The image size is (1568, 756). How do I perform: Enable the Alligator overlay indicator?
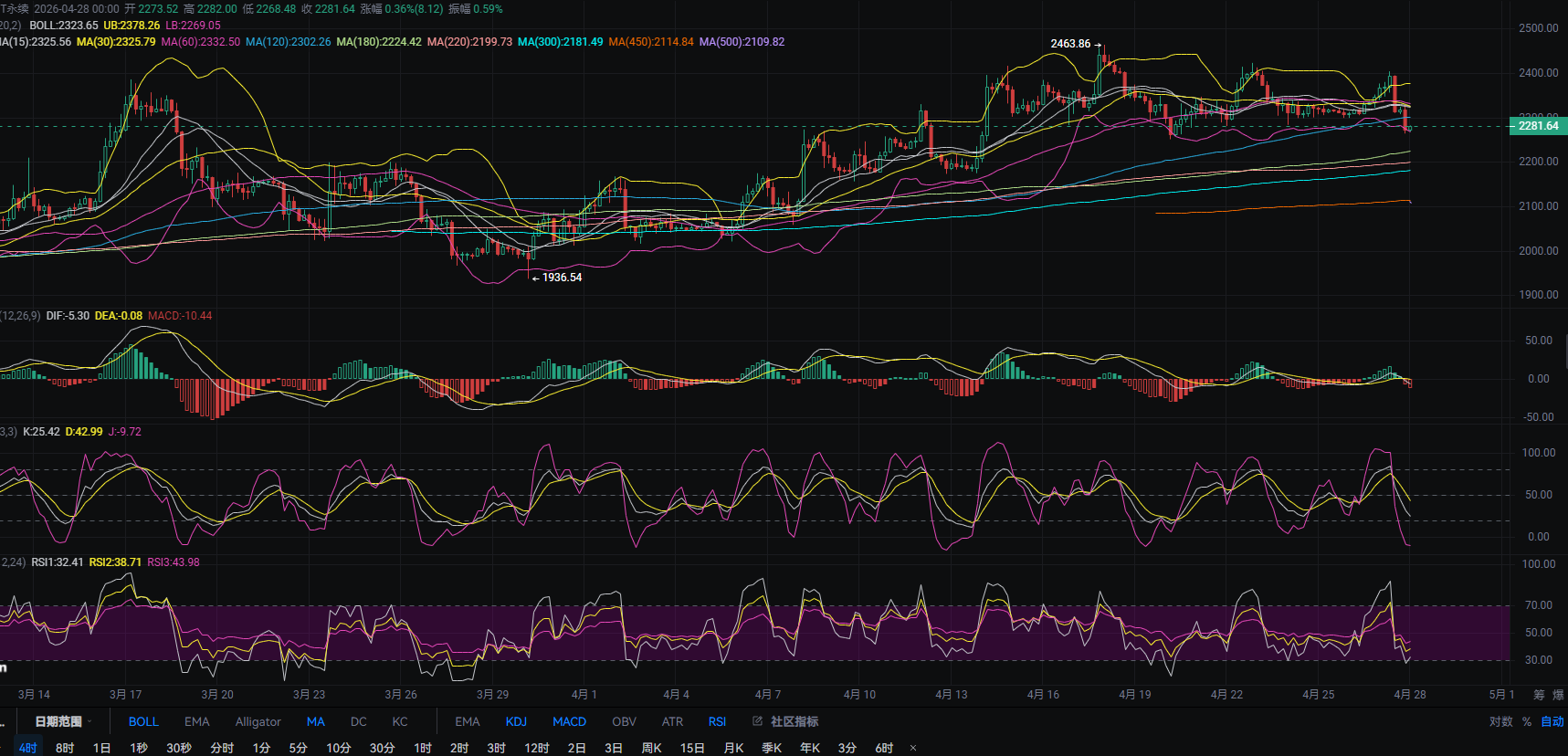258,721
